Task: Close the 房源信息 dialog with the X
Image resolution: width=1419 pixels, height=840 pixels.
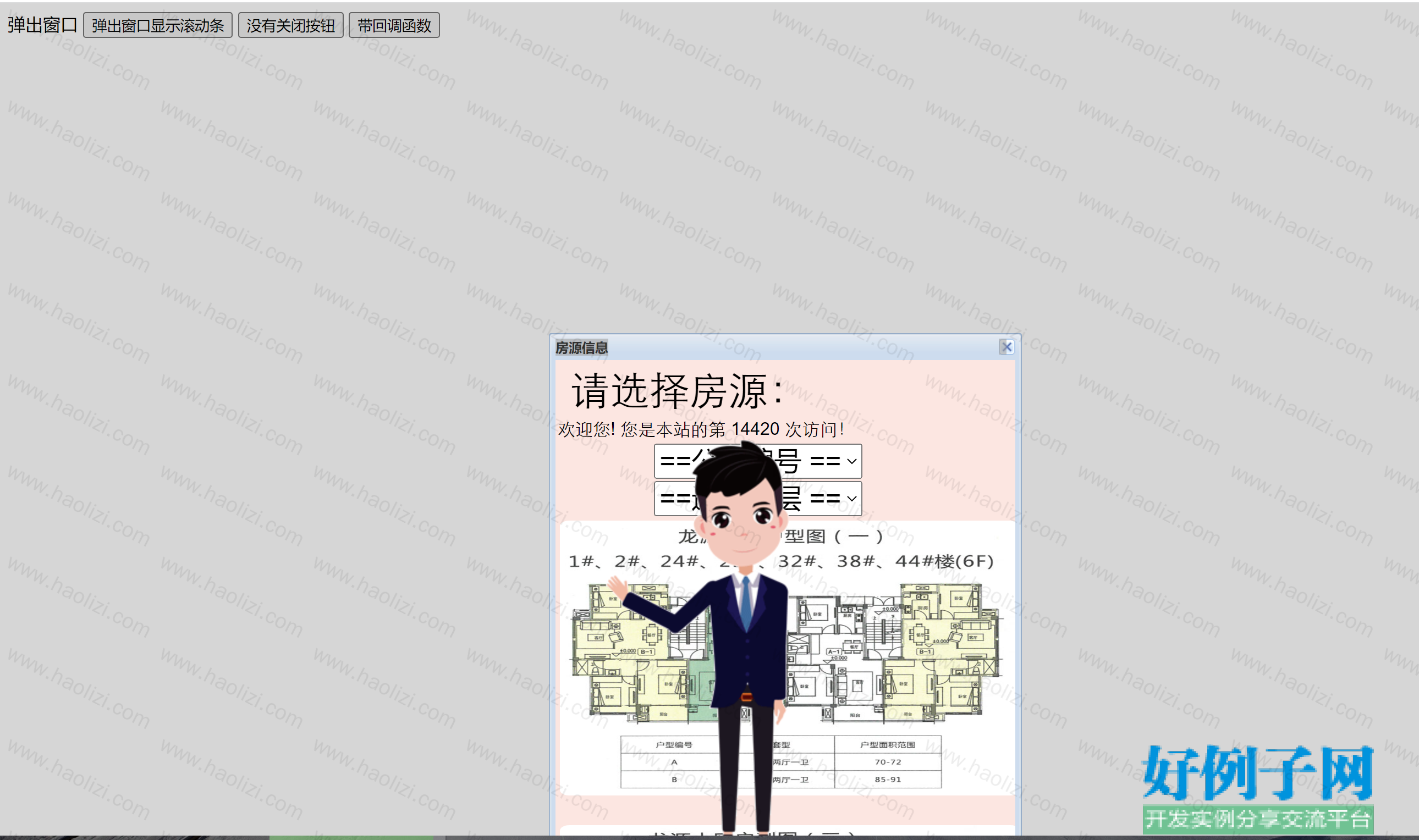Action: (x=1006, y=347)
